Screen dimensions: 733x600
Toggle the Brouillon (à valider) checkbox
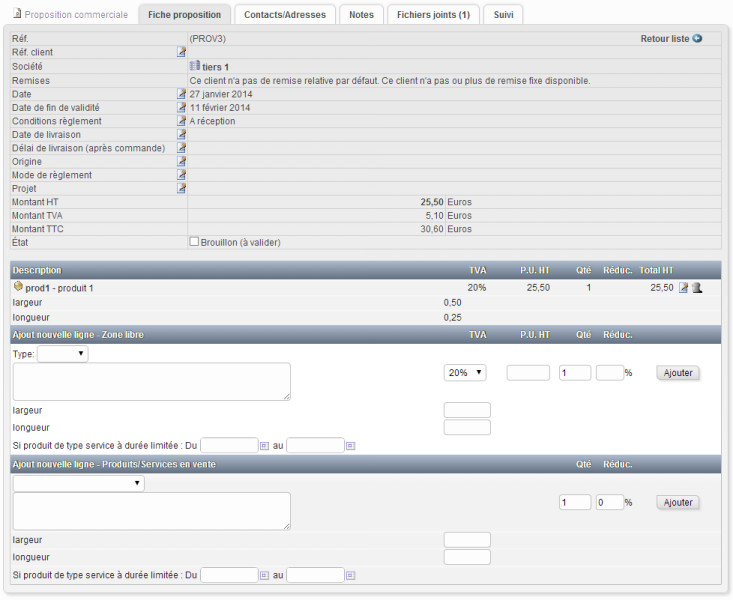coord(194,242)
